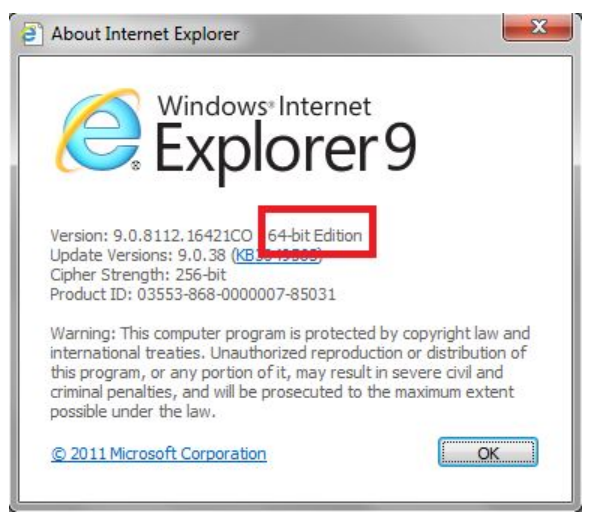
Task: Click the 'possible under the law' line
Action: (133, 411)
